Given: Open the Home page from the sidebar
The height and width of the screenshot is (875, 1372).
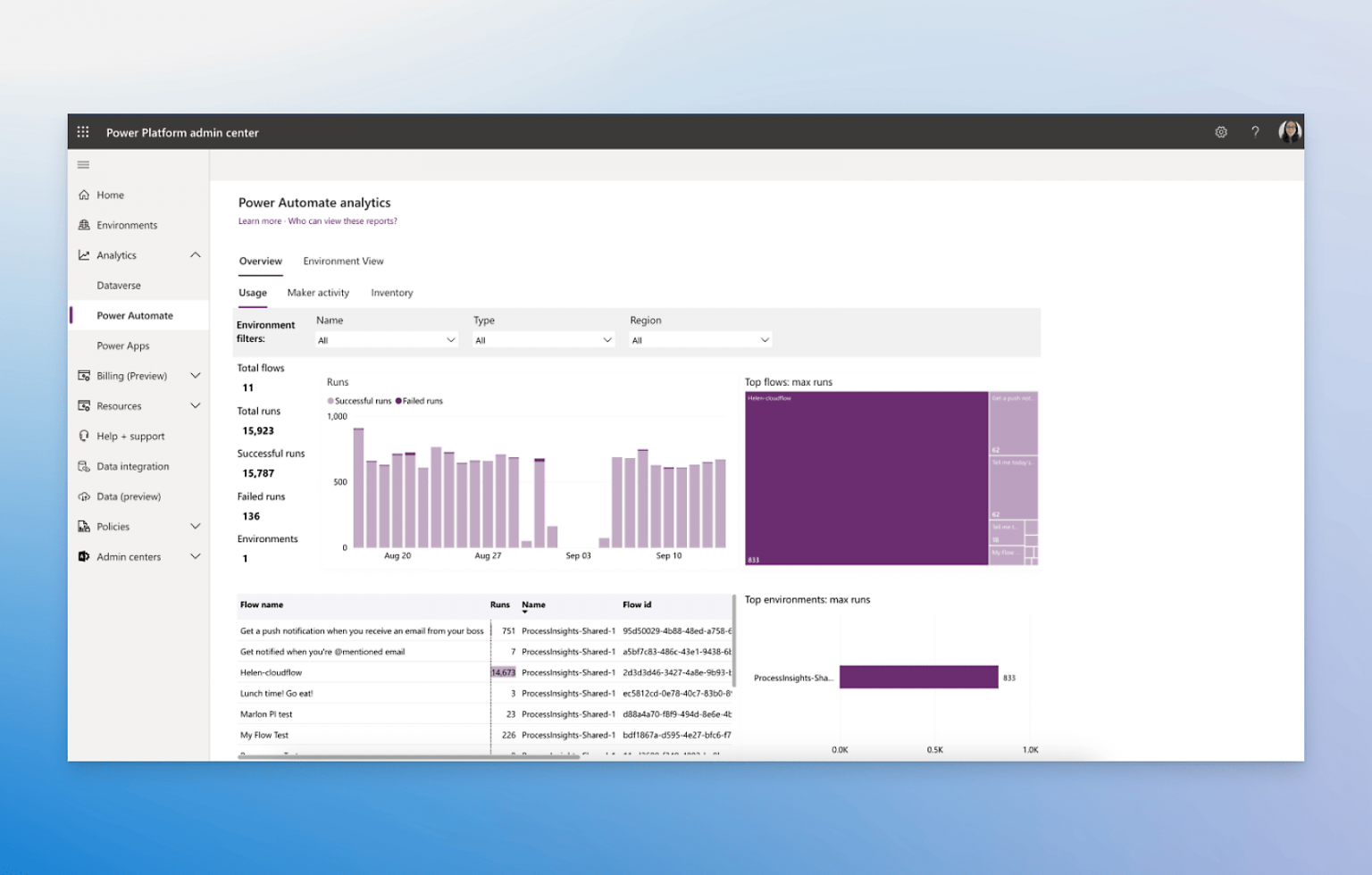Looking at the screenshot, I should tap(110, 195).
